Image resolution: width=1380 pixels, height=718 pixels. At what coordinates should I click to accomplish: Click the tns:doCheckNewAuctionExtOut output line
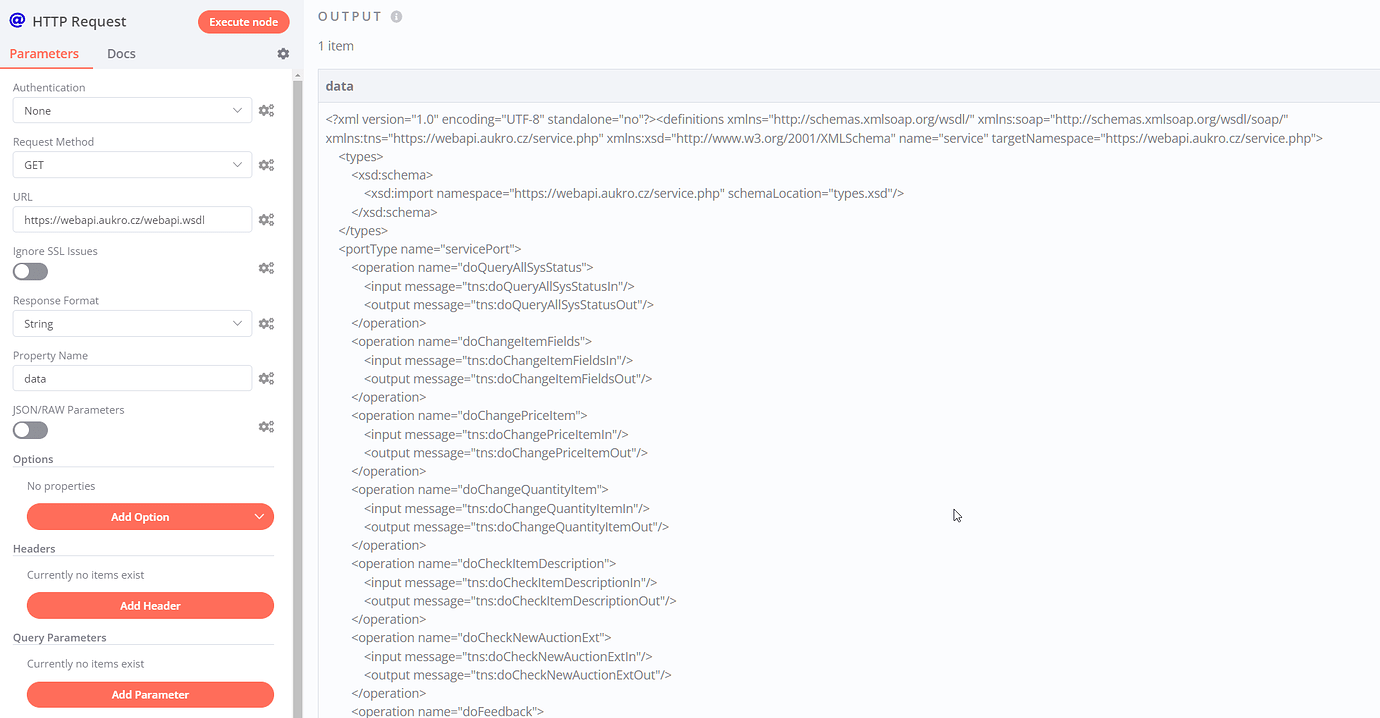(518, 674)
